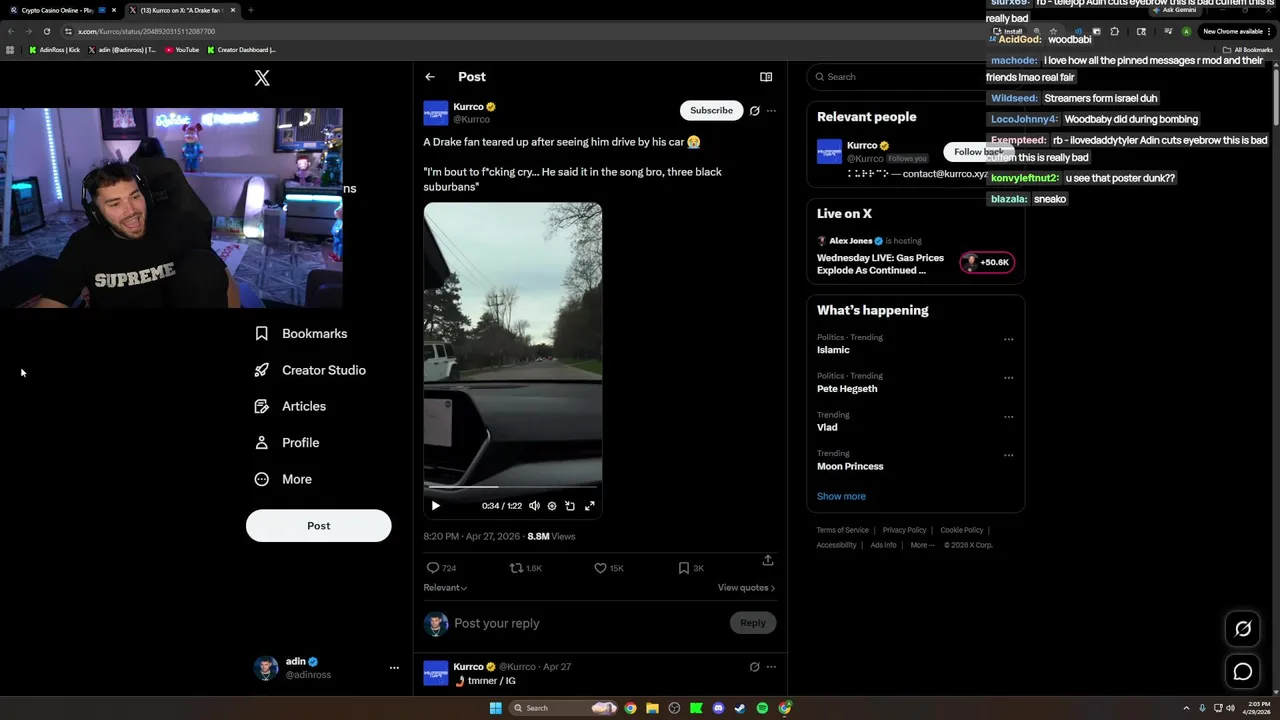The height and width of the screenshot is (720, 1280).
Task: Open the YouTube bookmark
Action: 182,50
